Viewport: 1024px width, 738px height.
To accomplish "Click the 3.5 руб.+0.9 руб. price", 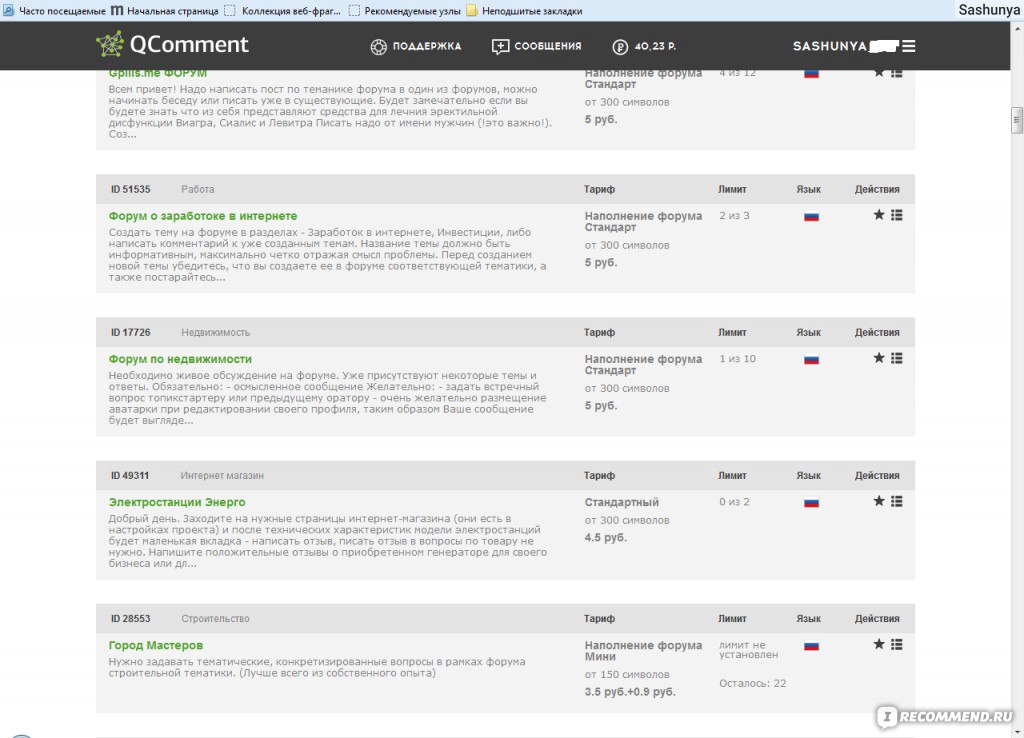I will (x=630, y=692).
